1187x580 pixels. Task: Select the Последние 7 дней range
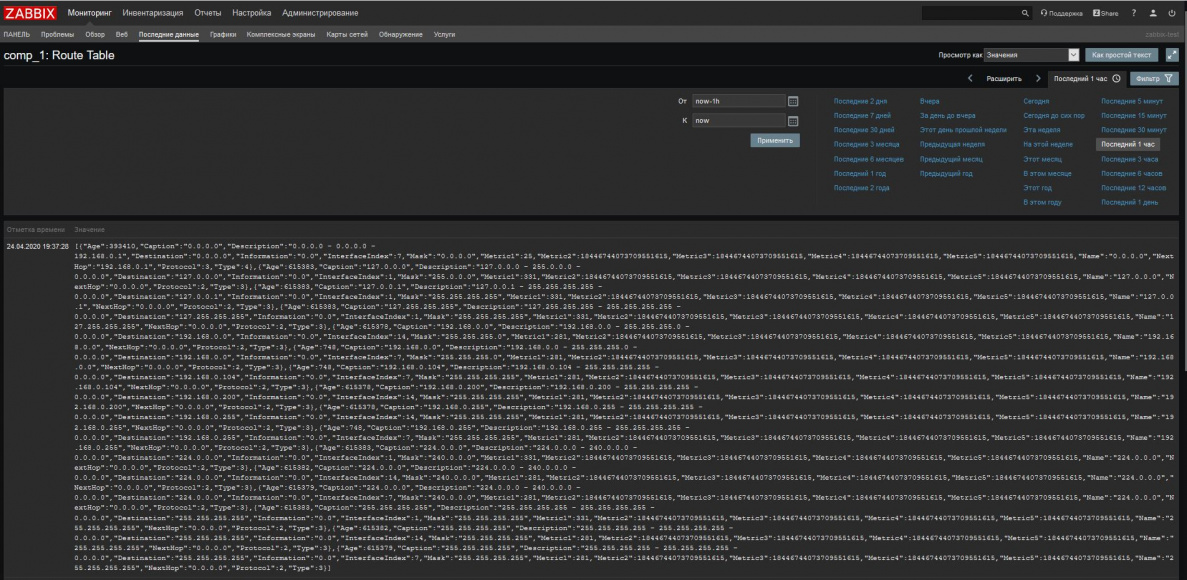(x=861, y=116)
